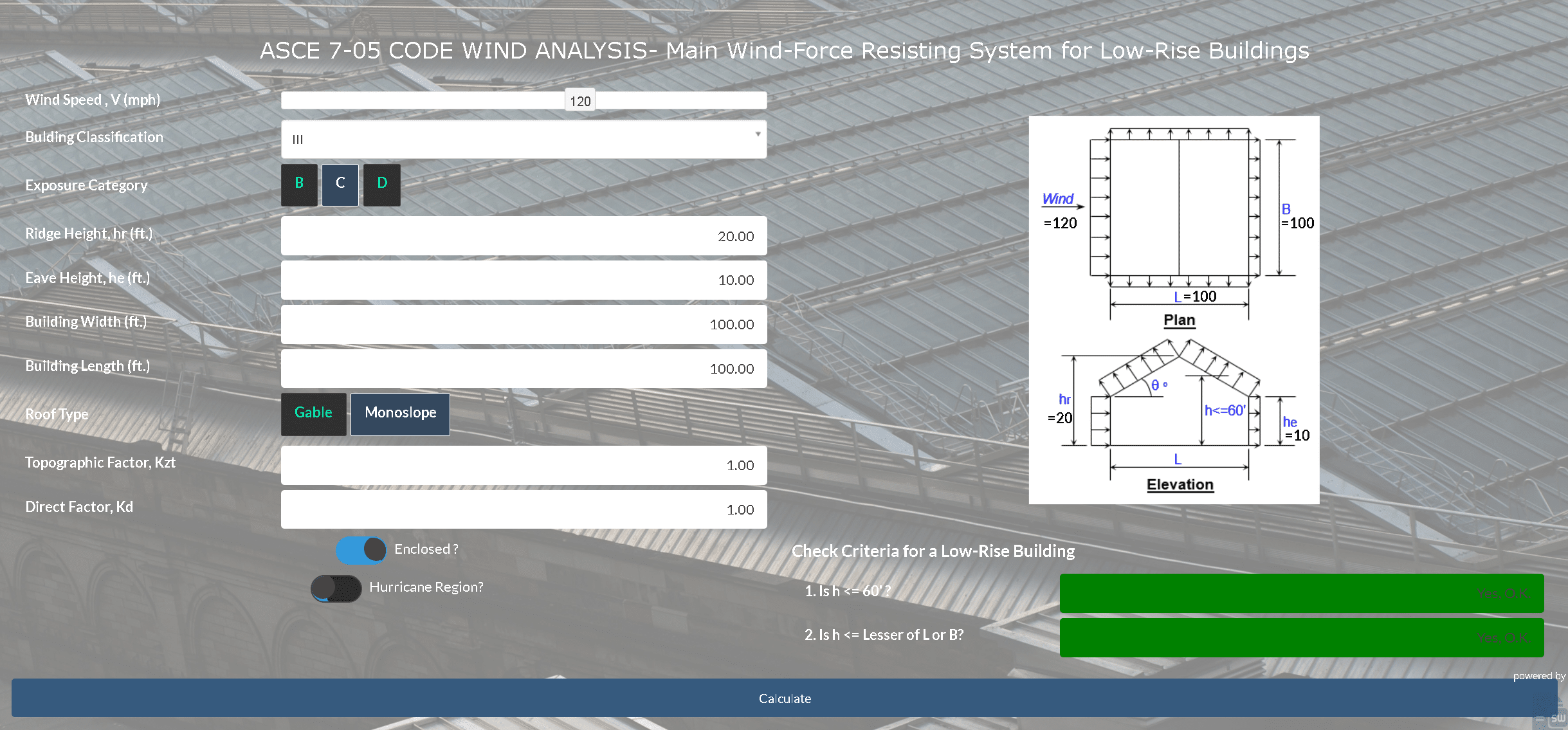The width and height of the screenshot is (1568, 730).
Task: Open Building Classification dropdown
Action: pyautogui.click(x=524, y=140)
